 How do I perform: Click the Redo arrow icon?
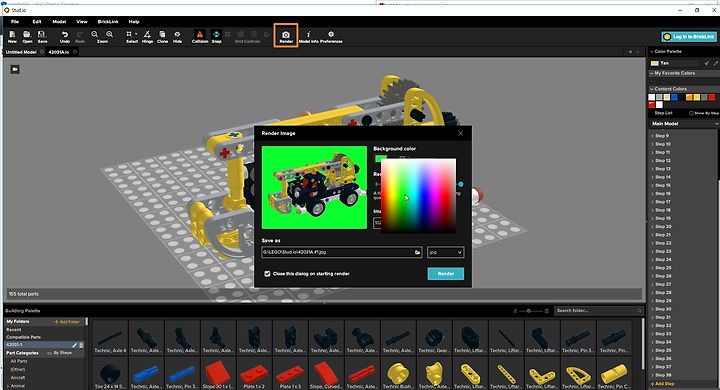click(80, 34)
